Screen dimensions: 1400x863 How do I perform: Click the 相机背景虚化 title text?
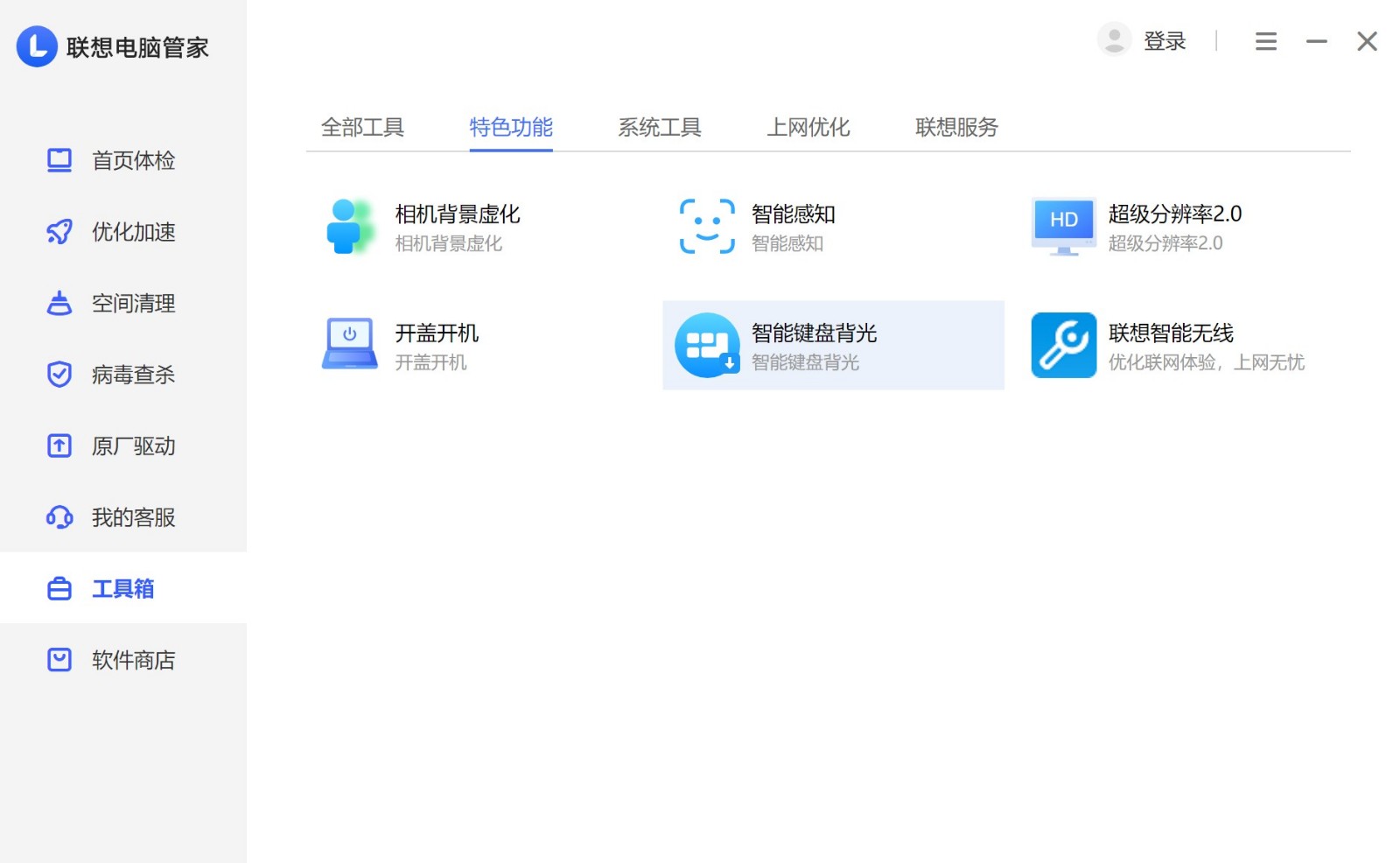click(x=458, y=214)
